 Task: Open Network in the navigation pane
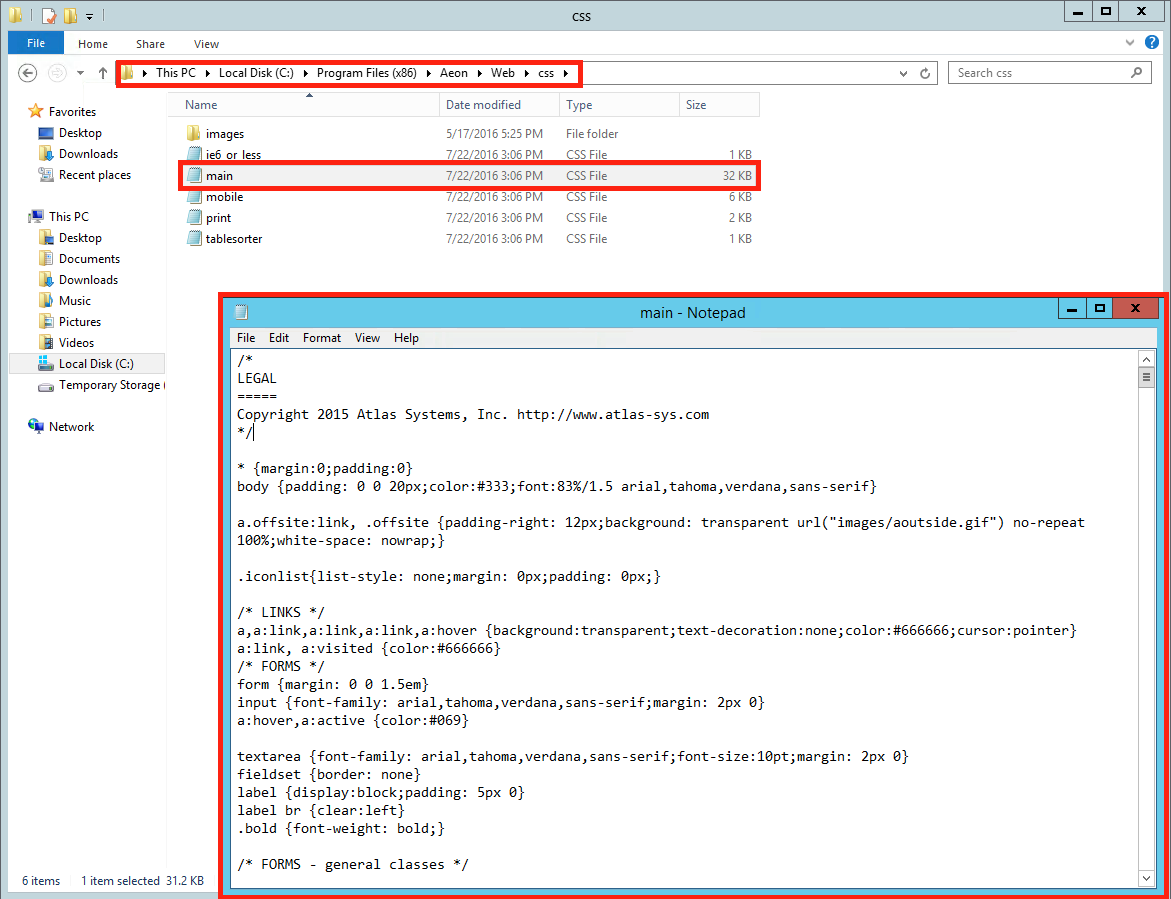coord(71,427)
